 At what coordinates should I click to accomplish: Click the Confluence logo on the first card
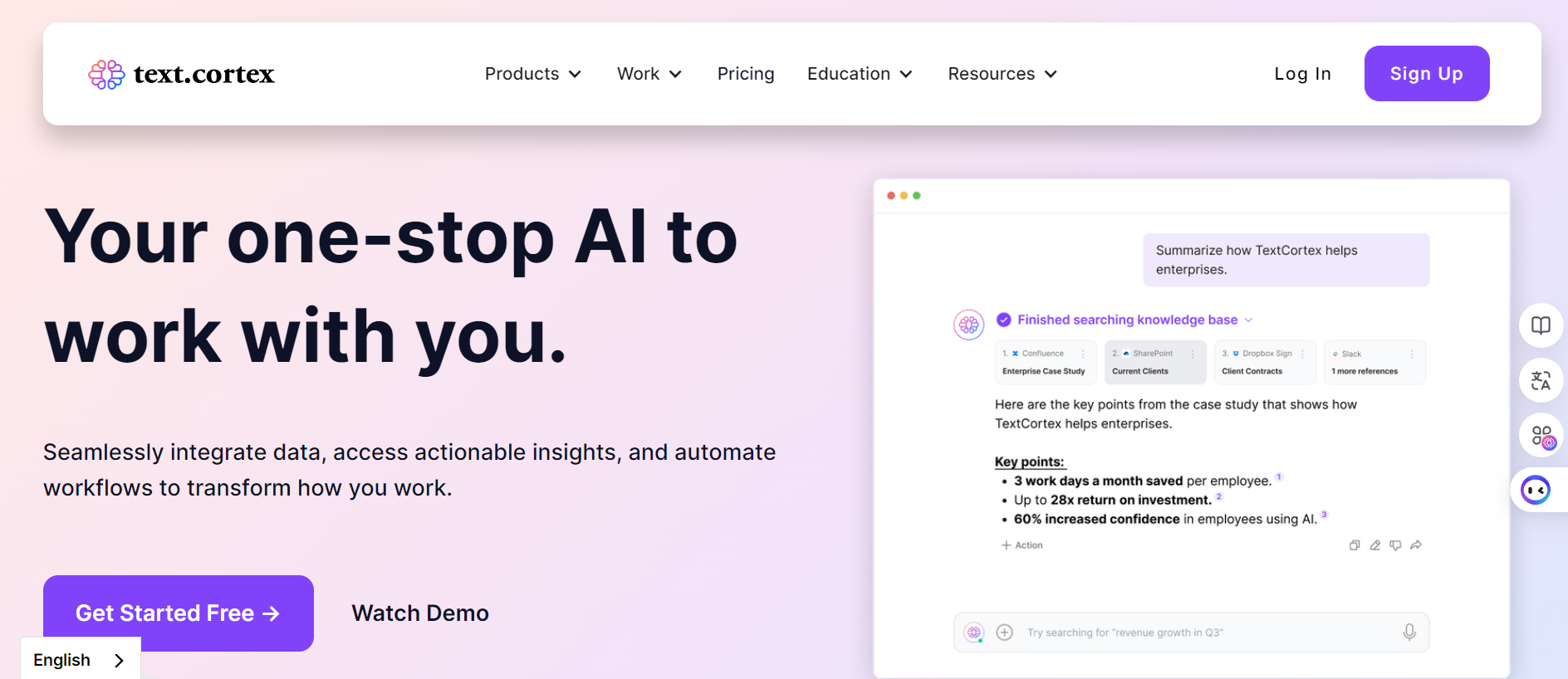[1015, 354]
